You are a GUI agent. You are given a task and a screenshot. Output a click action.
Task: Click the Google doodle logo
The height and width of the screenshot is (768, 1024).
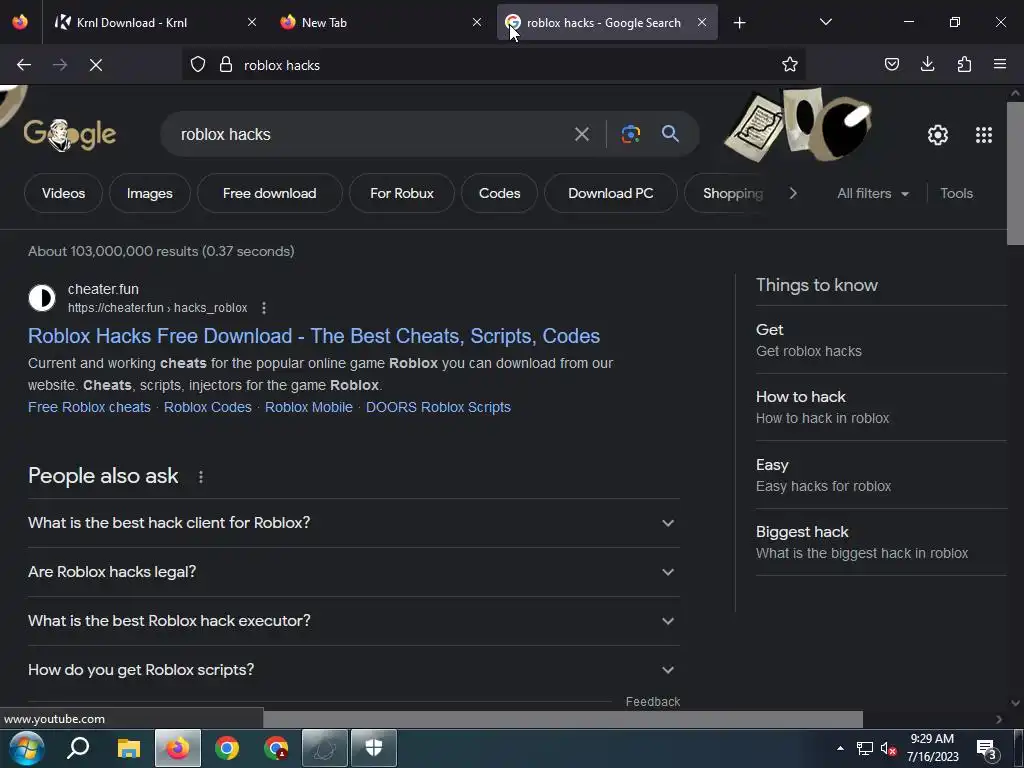(x=69, y=135)
